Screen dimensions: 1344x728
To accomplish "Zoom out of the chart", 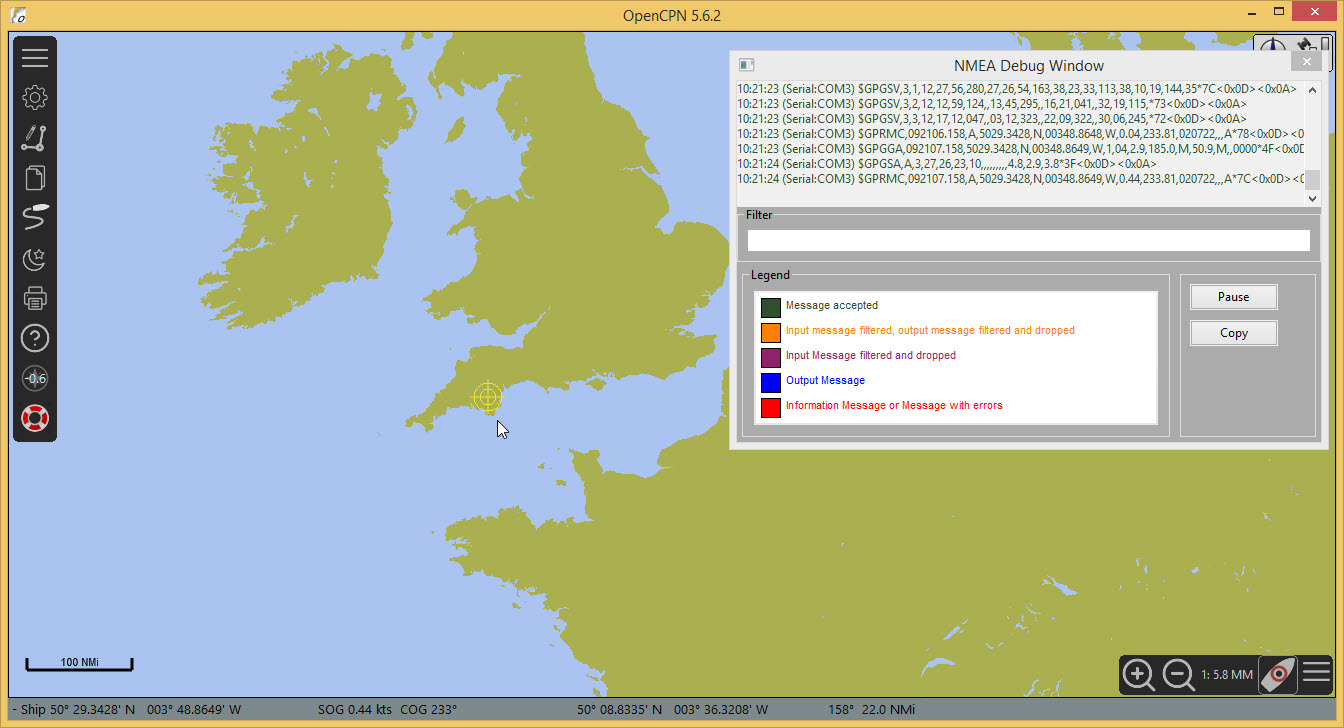I will (1179, 675).
